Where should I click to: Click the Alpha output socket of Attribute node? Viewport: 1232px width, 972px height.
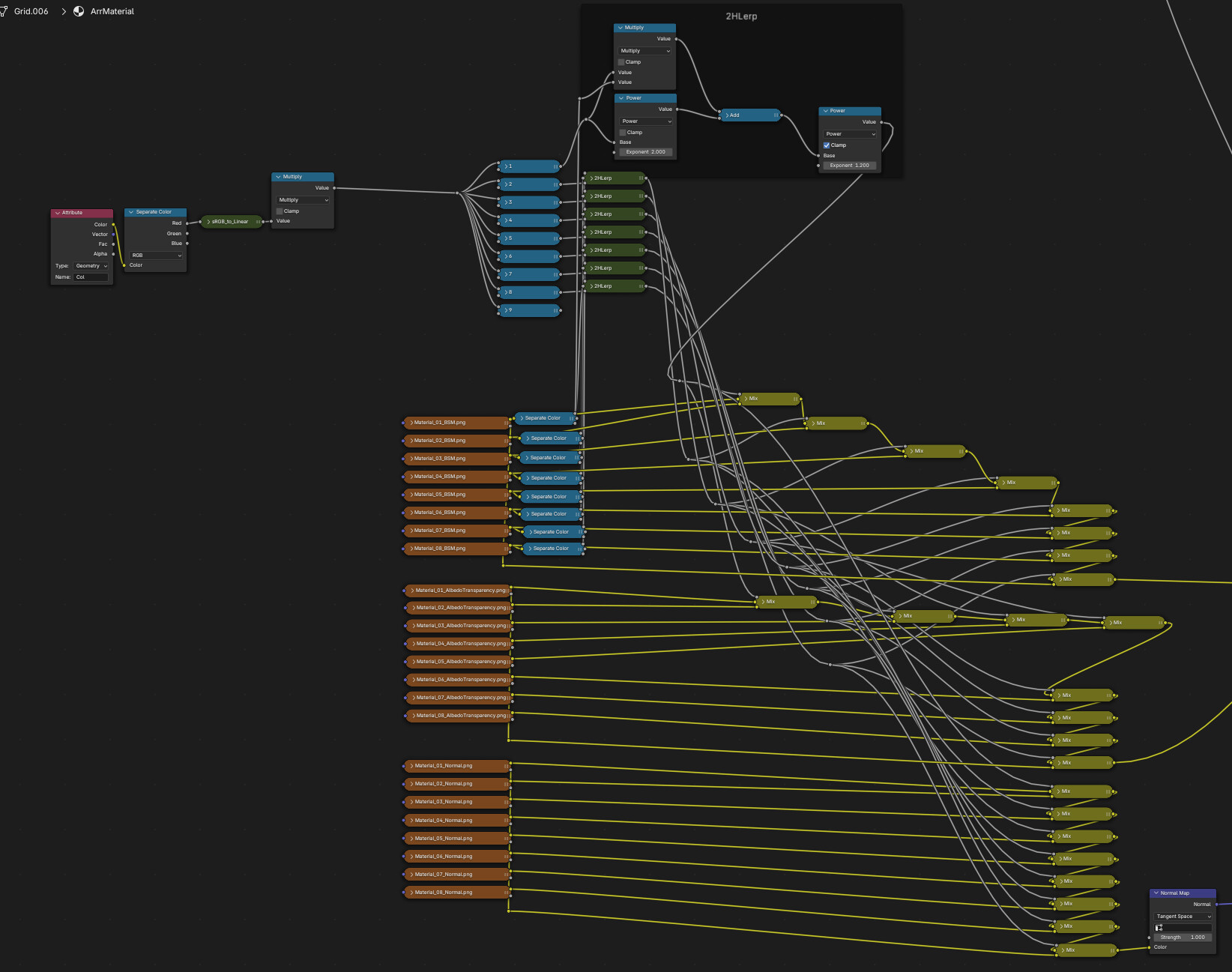(113, 253)
